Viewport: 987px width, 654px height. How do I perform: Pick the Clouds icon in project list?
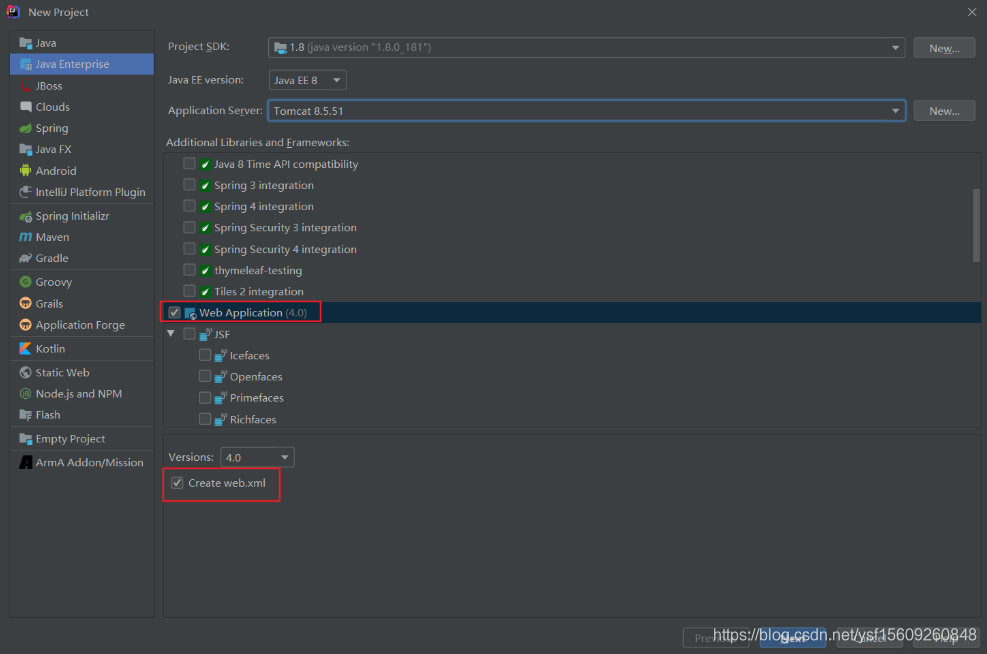26,107
